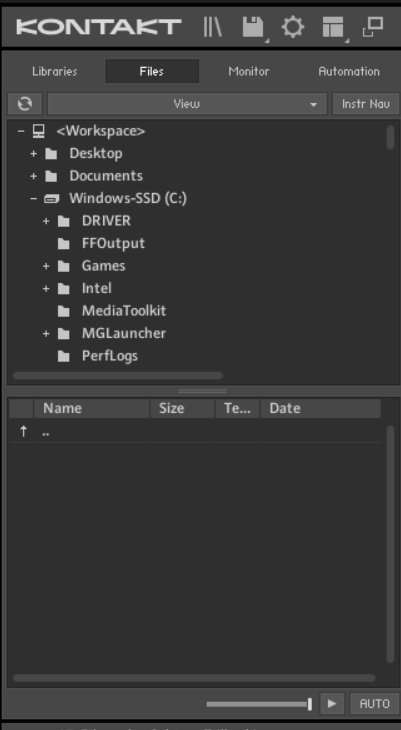This screenshot has width=401, height=730.
Task: Select the MediaToolkit folder label
Action: 124,311
